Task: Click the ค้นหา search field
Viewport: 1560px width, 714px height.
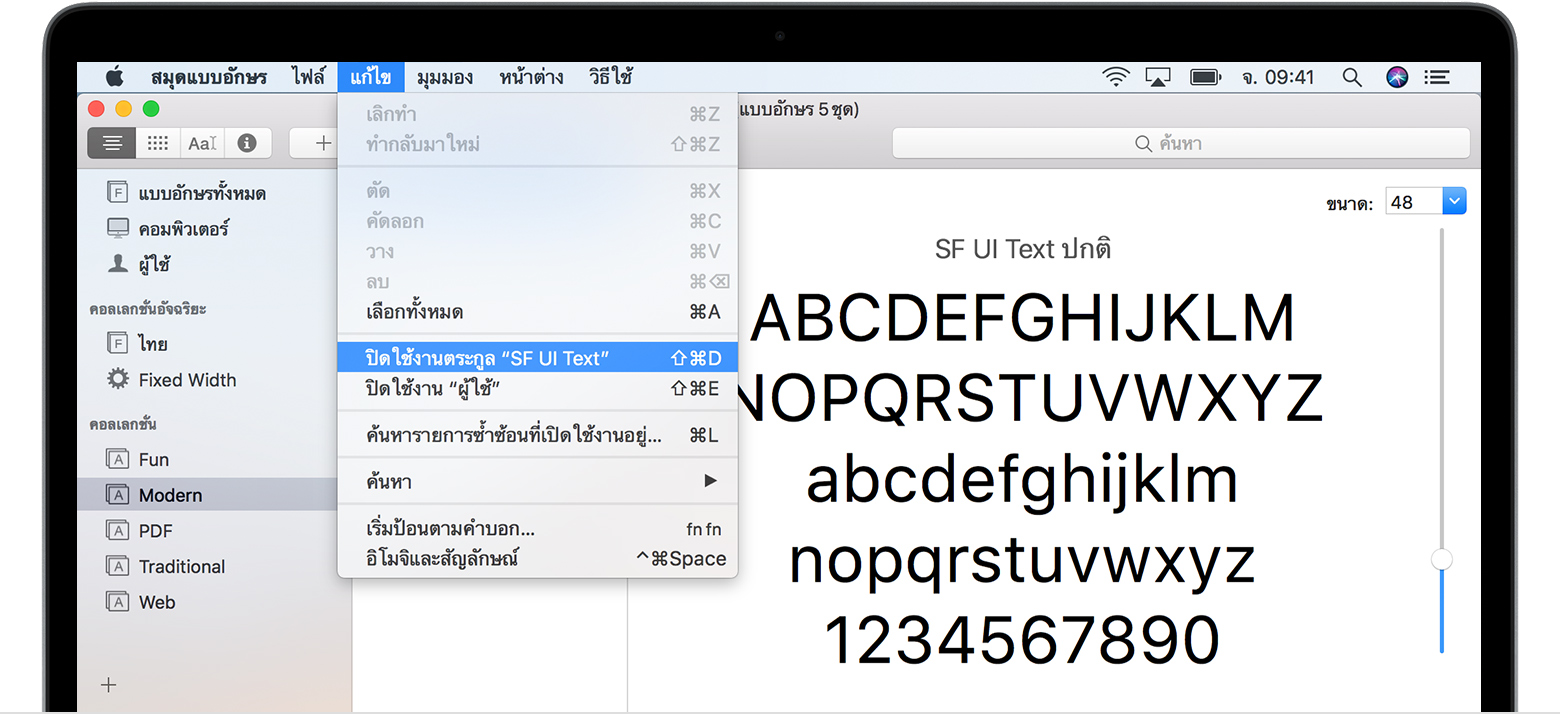Action: click(x=1181, y=143)
